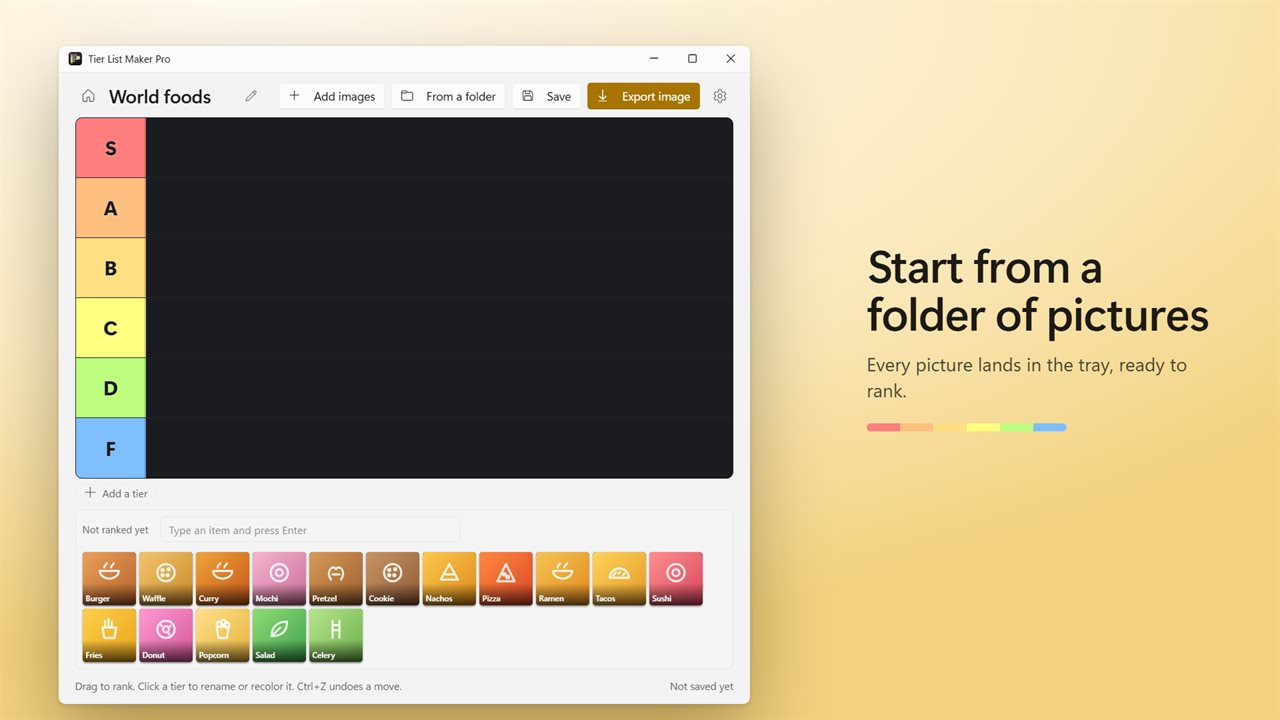1280x720 pixels.
Task: Pick the Curry item tile
Action: tap(222, 579)
